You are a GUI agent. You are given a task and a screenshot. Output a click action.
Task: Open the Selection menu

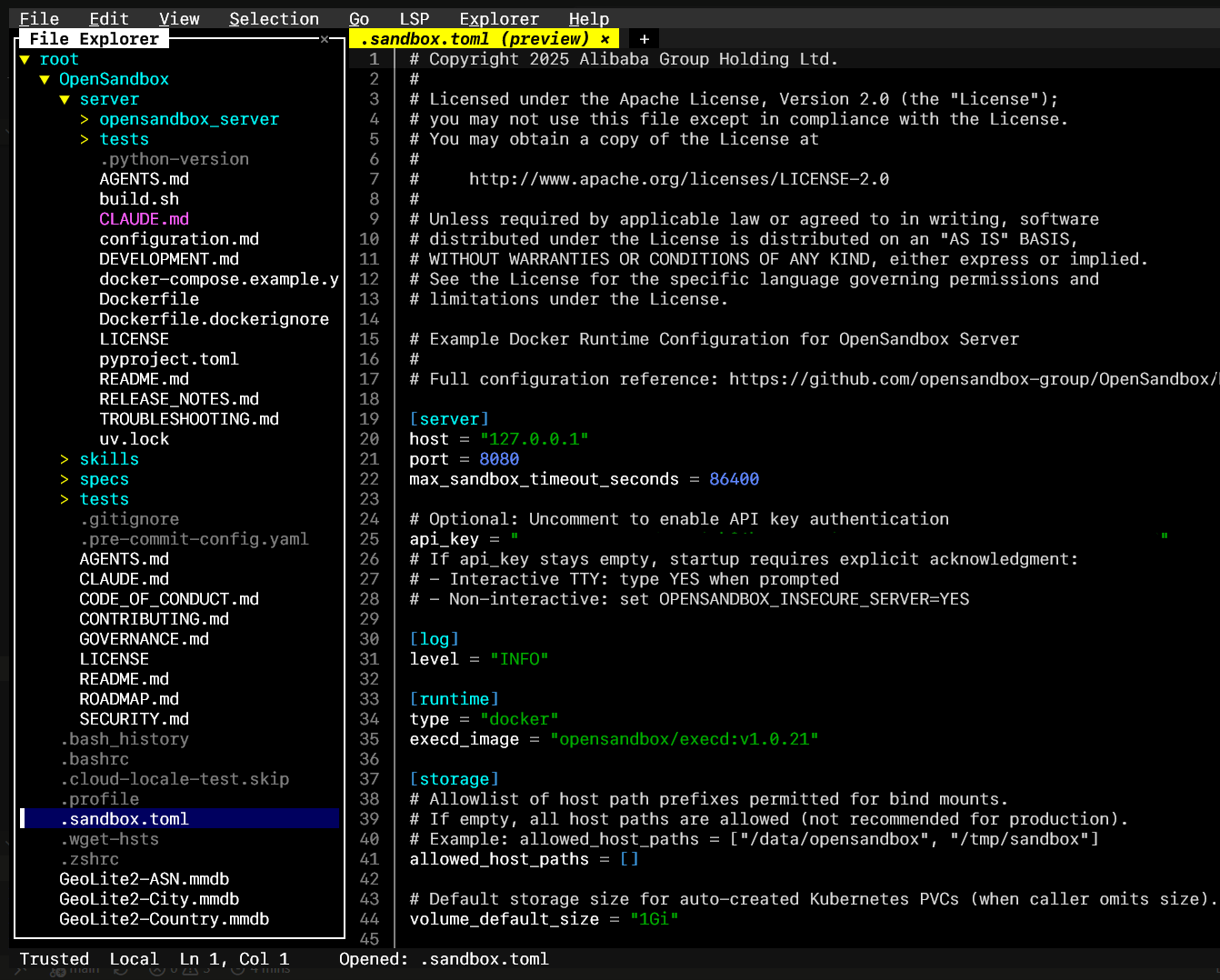tap(274, 18)
